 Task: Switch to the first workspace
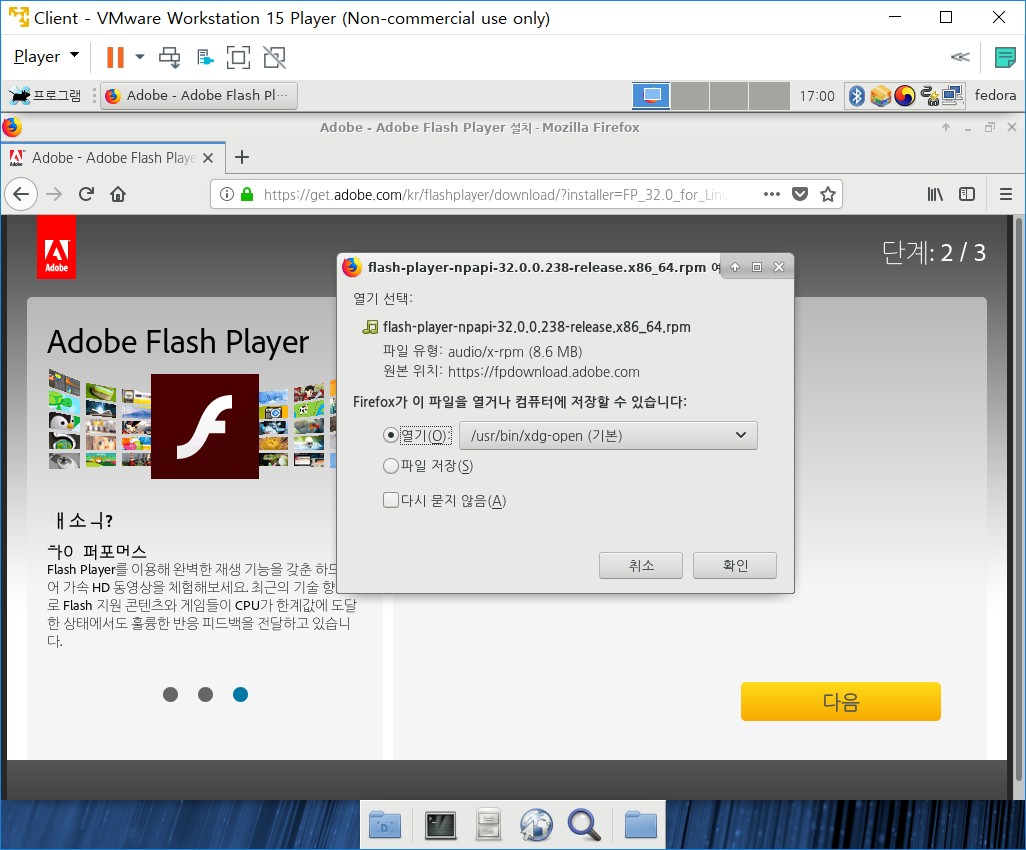pos(651,96)
